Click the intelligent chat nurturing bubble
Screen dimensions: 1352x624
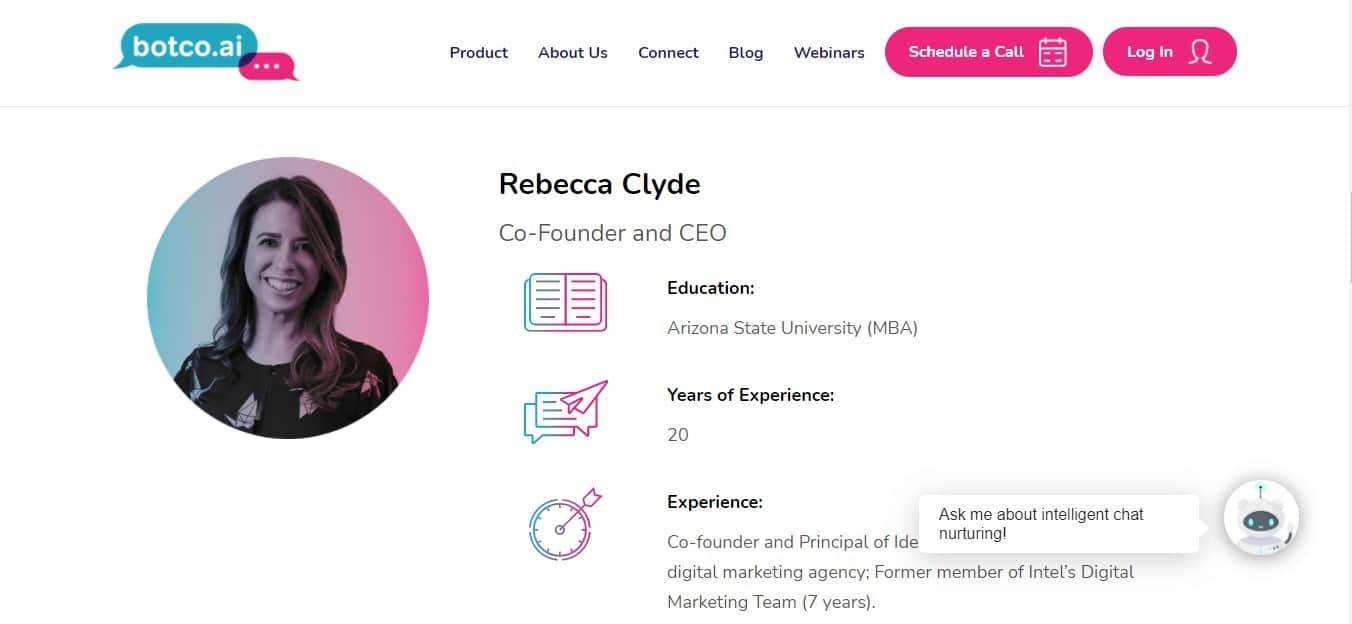coord(1057,524)
